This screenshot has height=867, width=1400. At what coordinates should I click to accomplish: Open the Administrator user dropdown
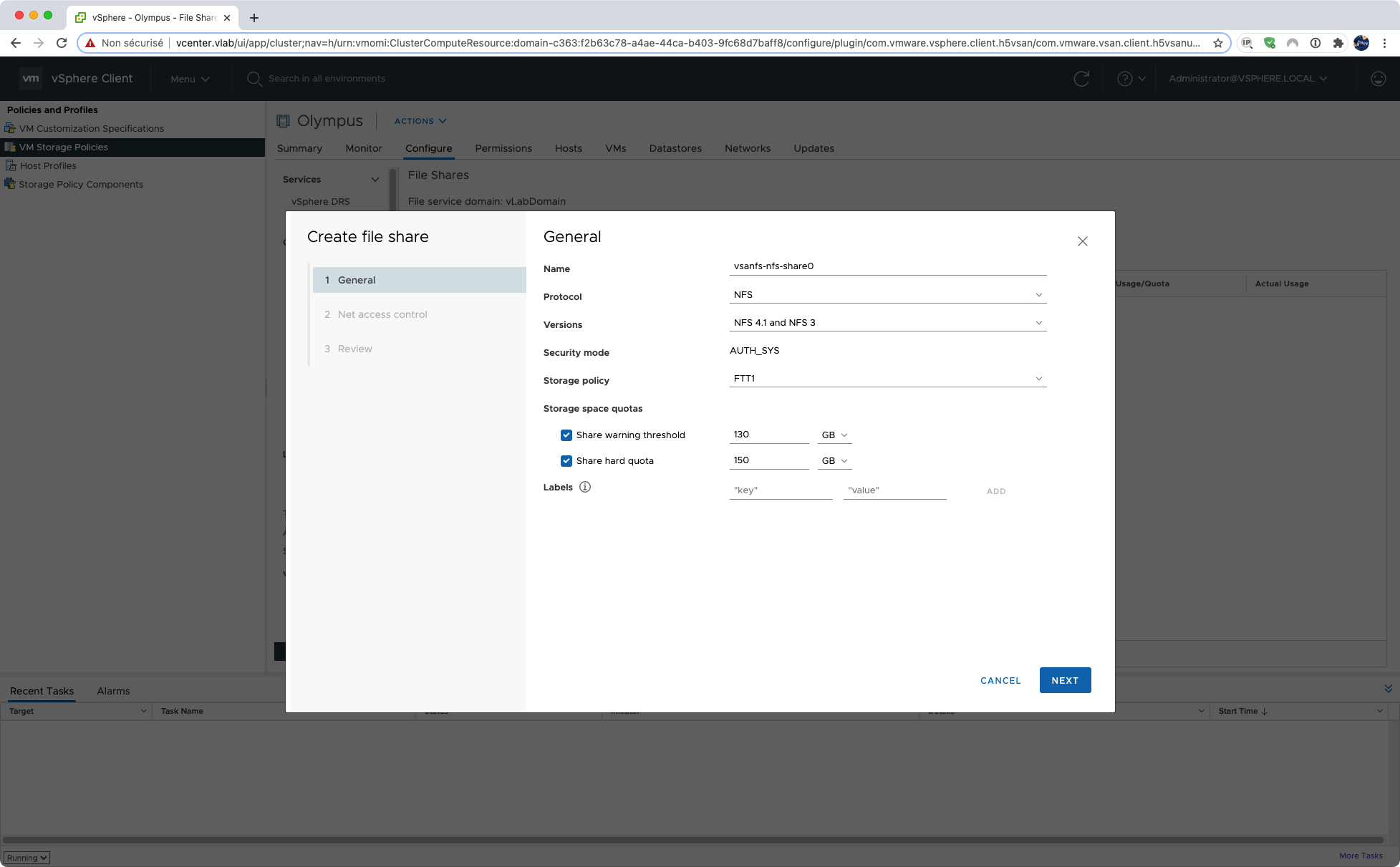[1248, 79]
